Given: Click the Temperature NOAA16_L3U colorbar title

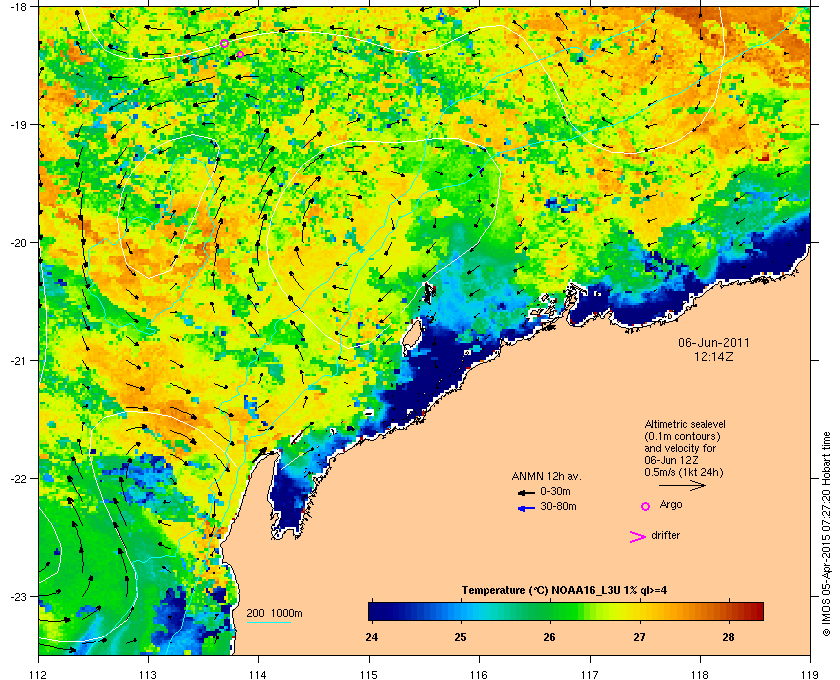Looking at the screenshot, I should (x=564, y=591).
